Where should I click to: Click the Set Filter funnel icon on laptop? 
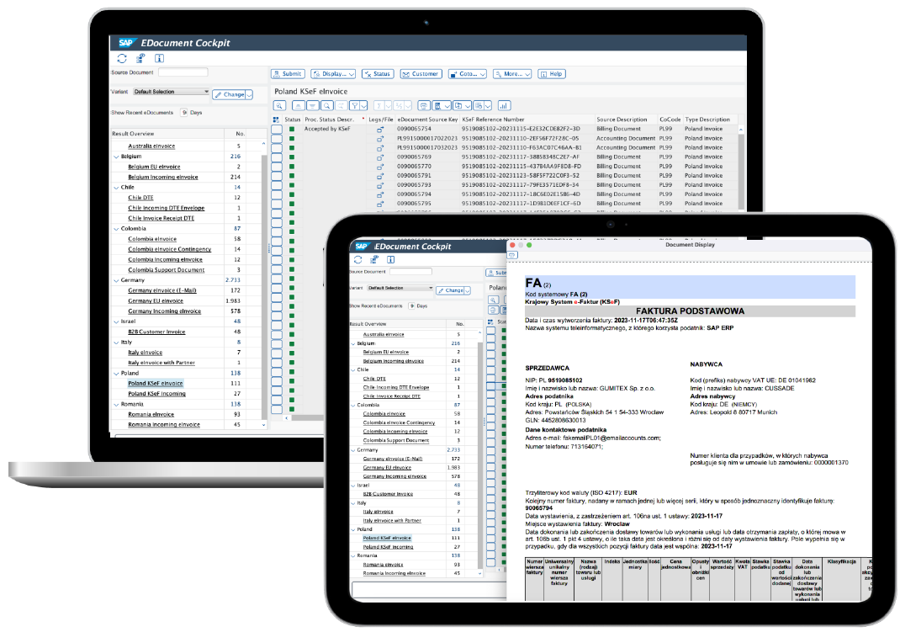pos(355,106)
